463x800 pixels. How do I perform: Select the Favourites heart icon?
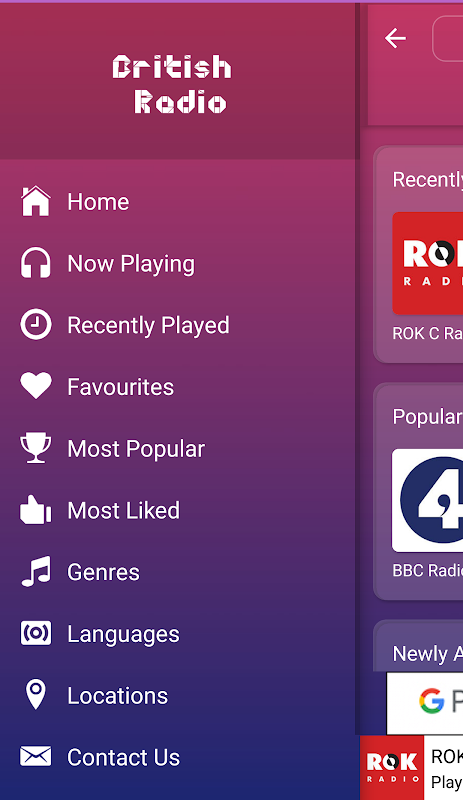pyautogui.click(x=35, y=386)
